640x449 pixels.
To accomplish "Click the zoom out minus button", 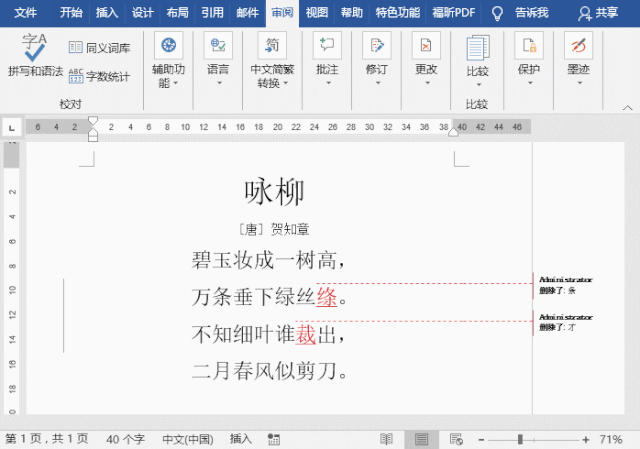I will click(481, 440).
